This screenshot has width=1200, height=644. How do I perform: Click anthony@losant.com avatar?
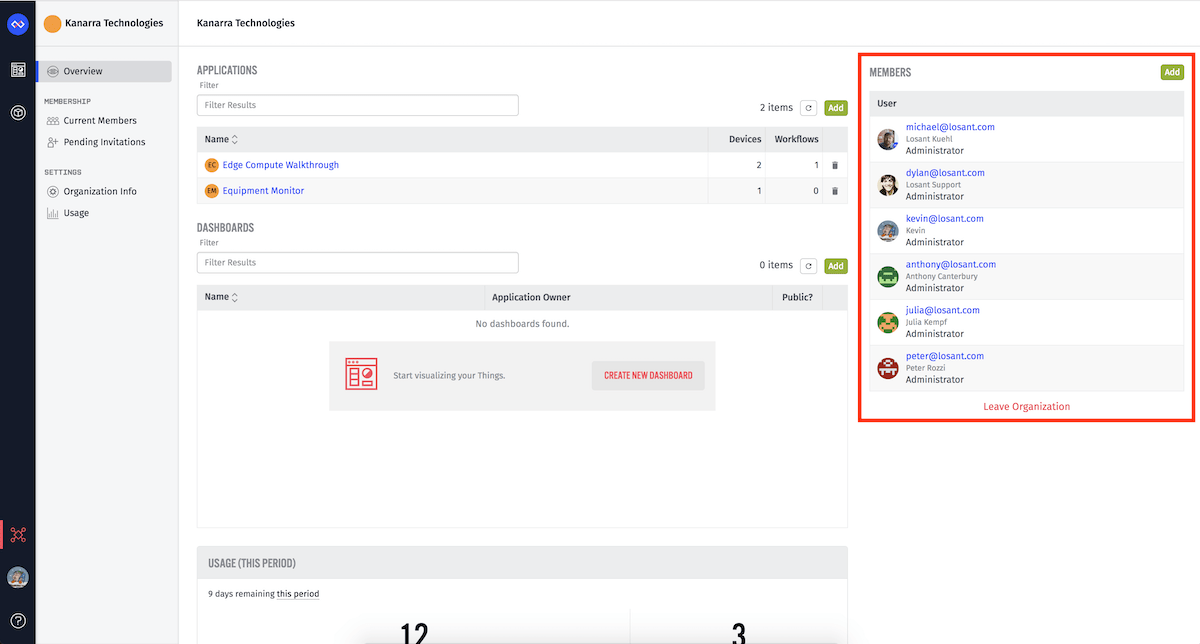[x=888, y=277]
